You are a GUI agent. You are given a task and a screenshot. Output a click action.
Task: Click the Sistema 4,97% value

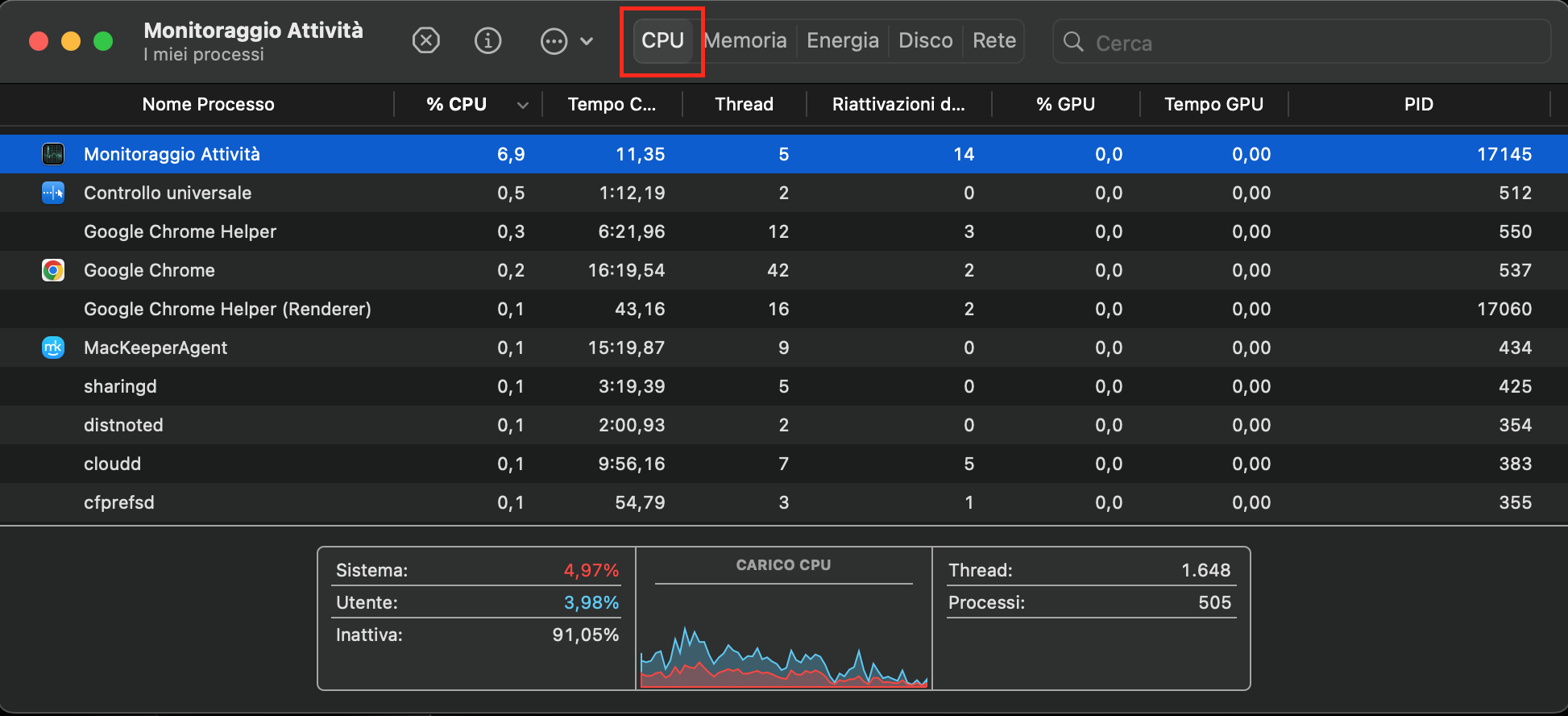(x=591, y=570)
